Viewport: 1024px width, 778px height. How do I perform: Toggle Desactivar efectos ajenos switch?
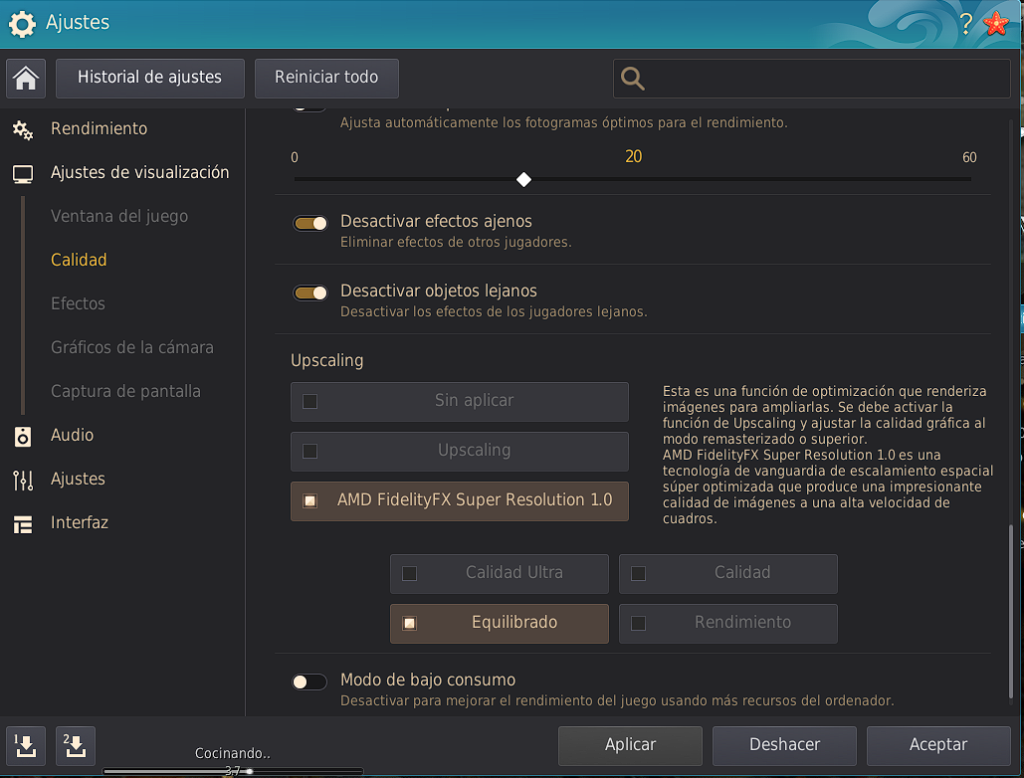pos(310,223)
